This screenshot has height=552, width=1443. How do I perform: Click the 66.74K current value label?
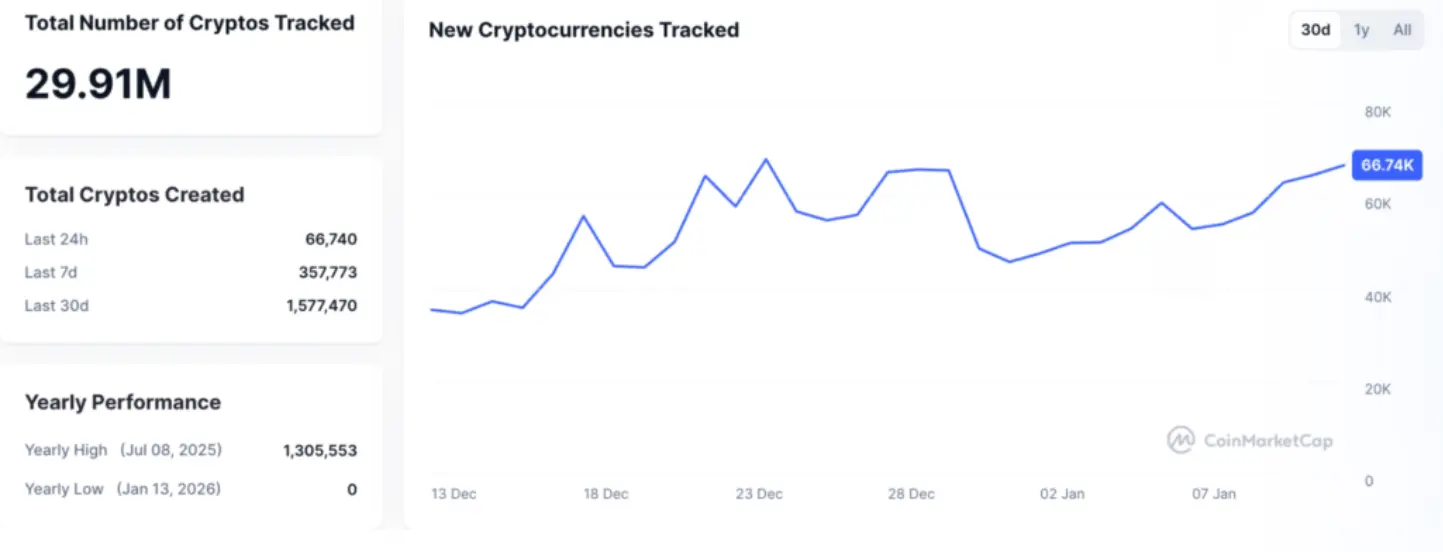(x=1386, y=165)
